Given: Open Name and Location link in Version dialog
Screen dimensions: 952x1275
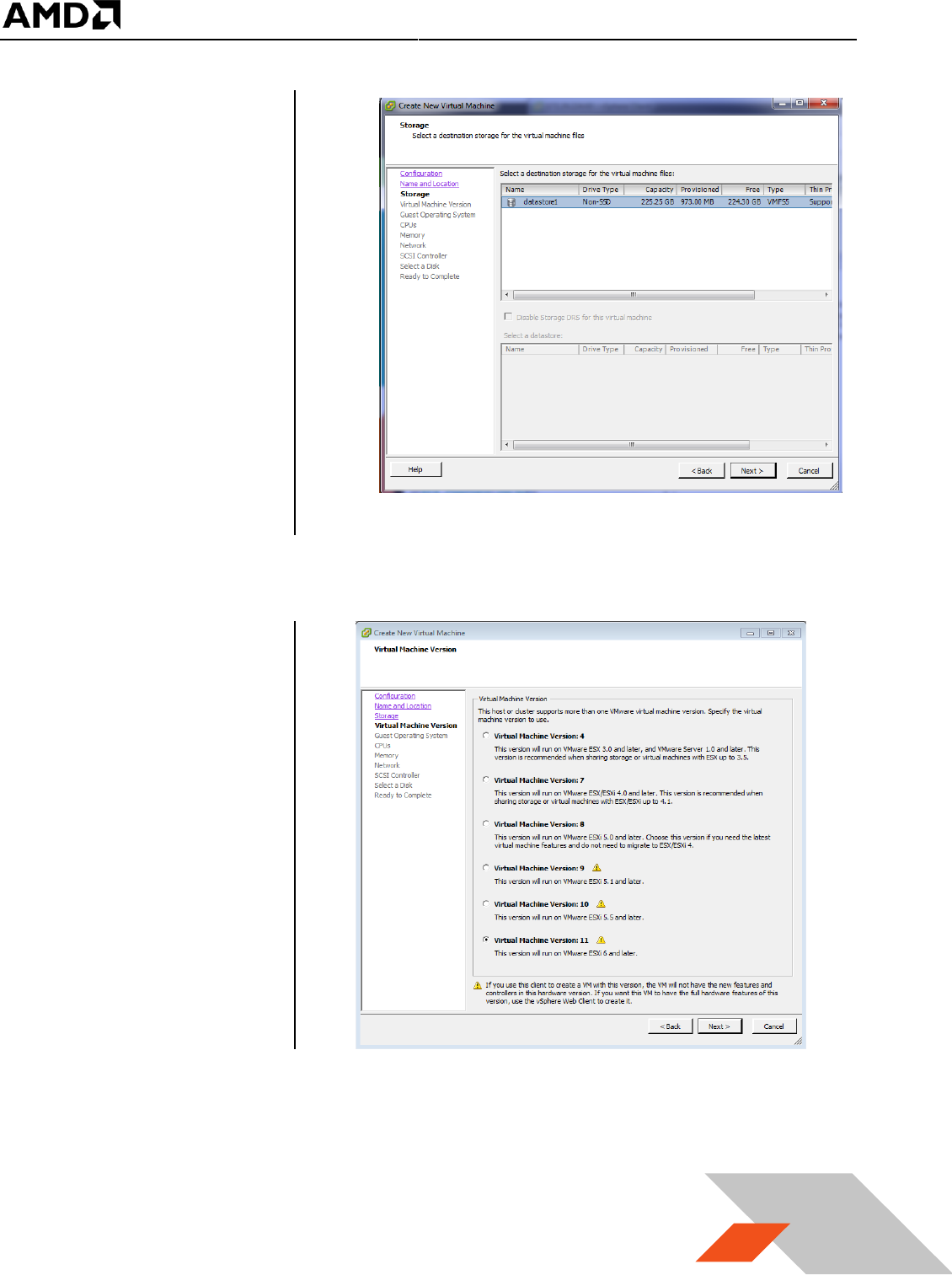Looking at the screenshot, I should 403,706.
